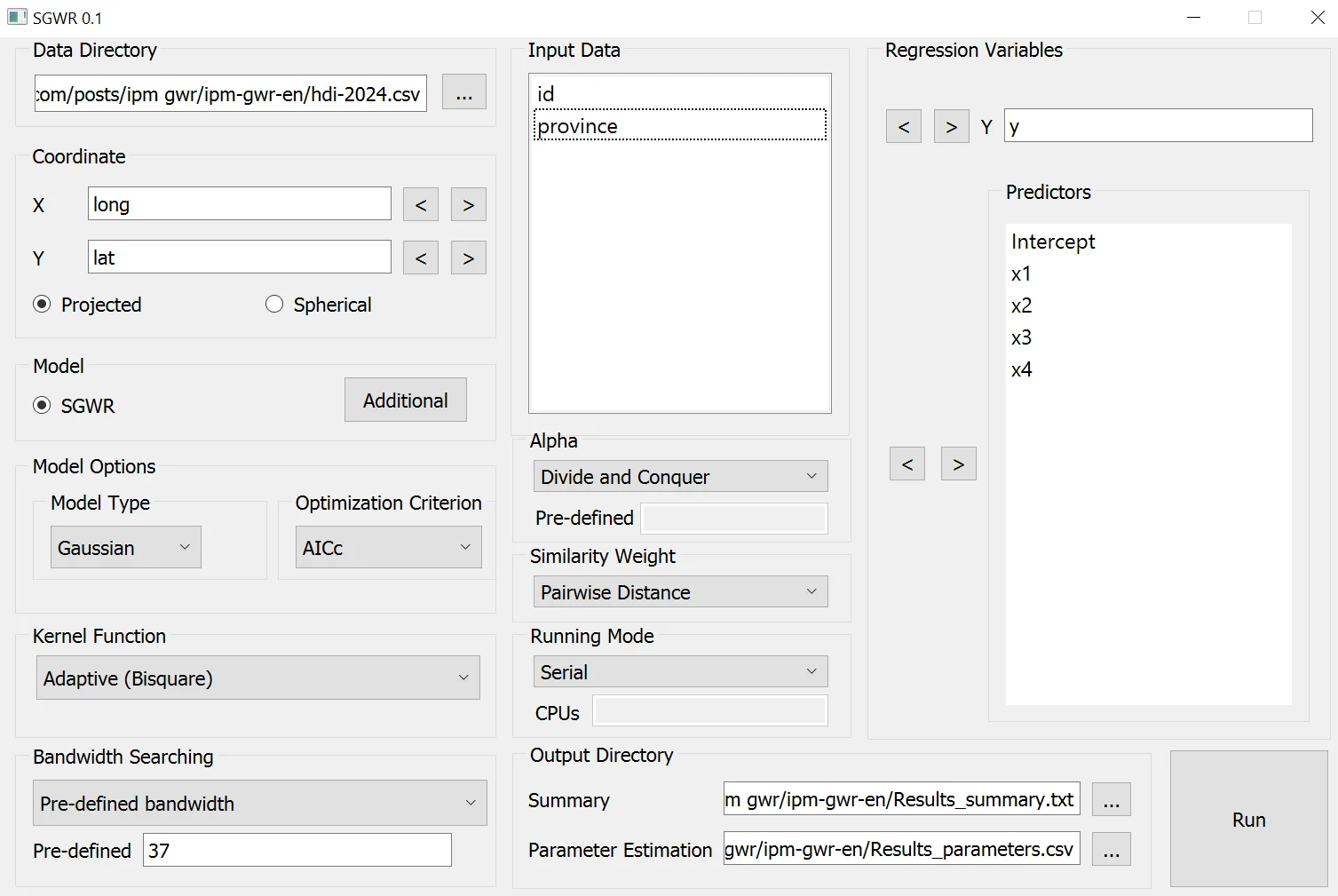Select the SGWR model radio button
The image size is (1338, 896).
click(x=42, y=406)
